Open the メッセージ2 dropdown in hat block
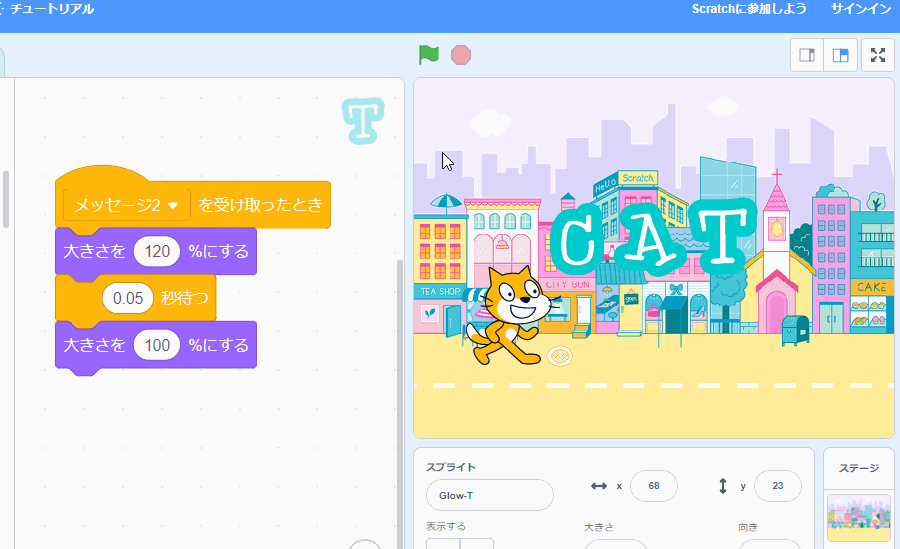The image size is (900, 549). click(x=127, y=205)
